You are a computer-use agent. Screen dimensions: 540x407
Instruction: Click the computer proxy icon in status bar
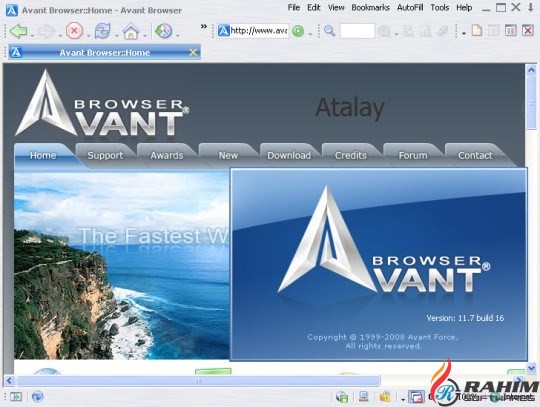click(x=363, y=397)
